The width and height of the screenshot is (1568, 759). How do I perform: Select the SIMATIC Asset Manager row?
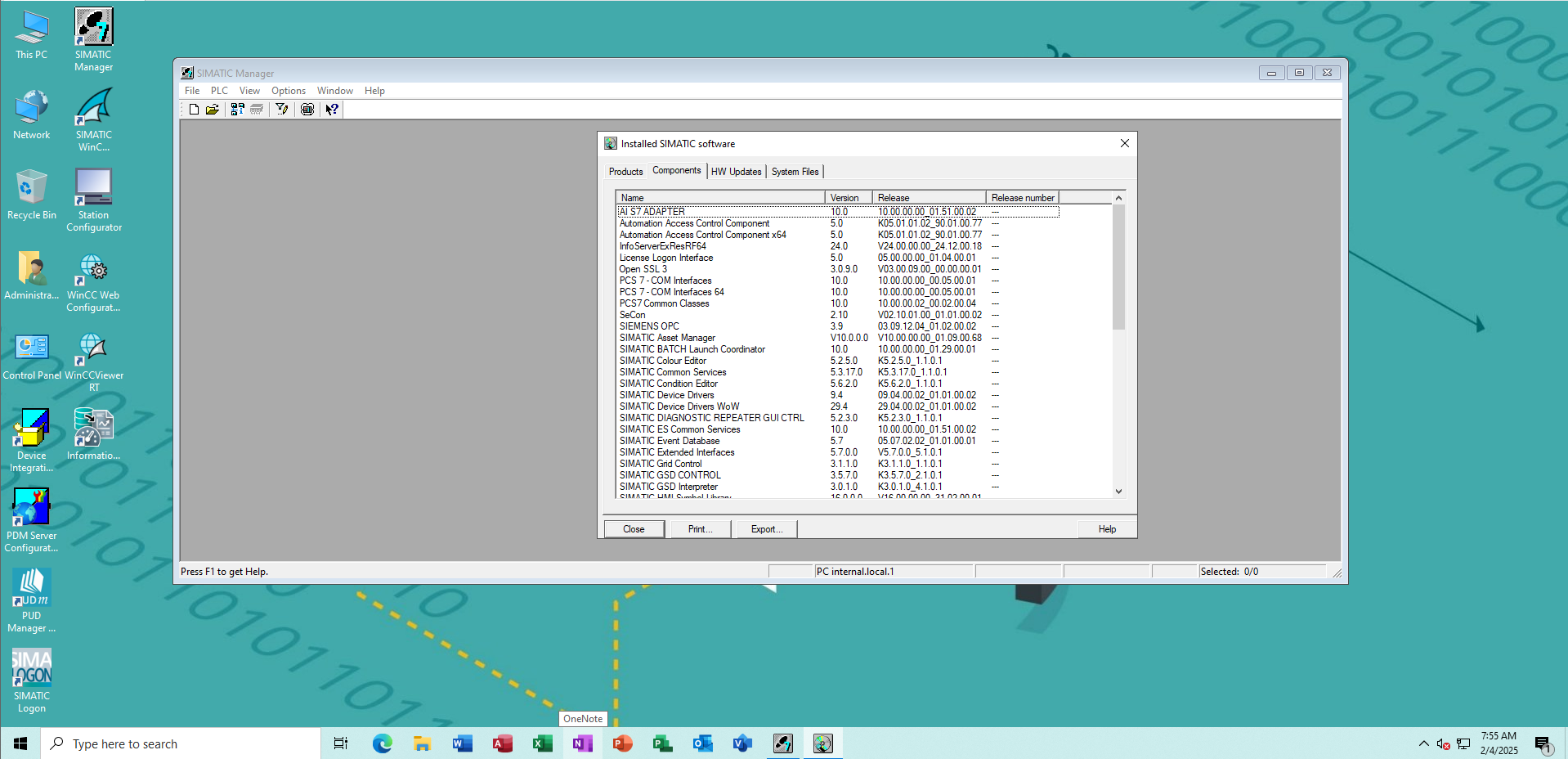838,338
